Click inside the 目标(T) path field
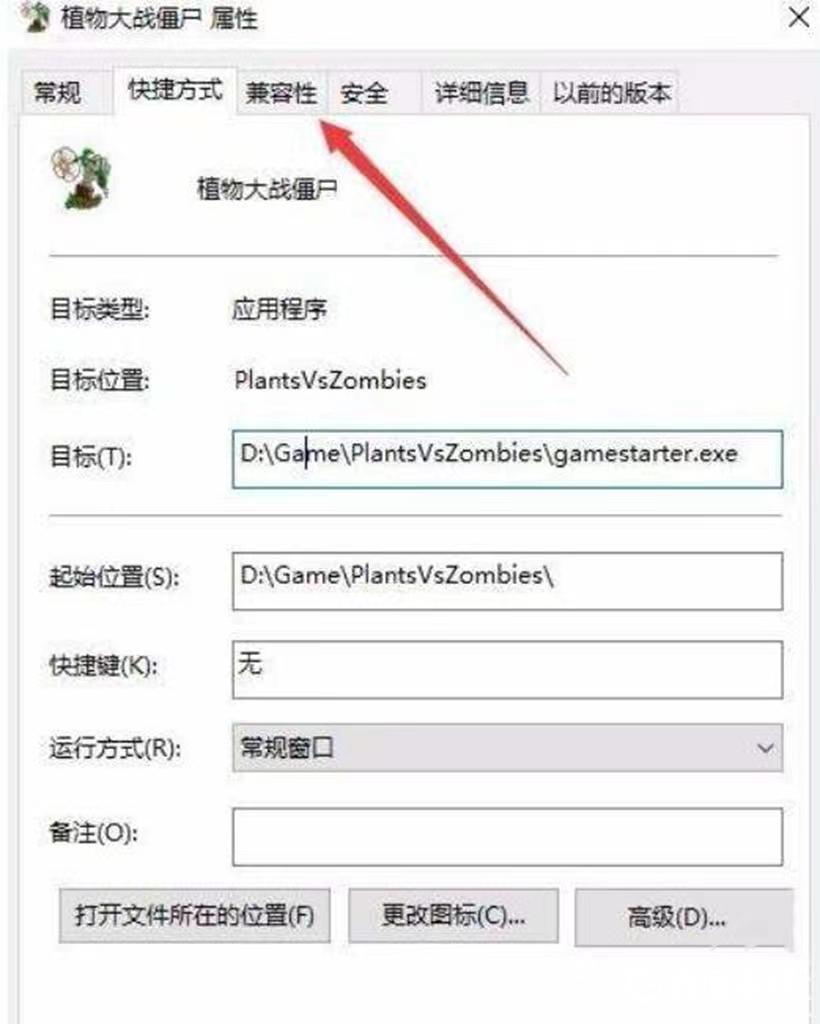The image size is (820, 1024). 507,458
